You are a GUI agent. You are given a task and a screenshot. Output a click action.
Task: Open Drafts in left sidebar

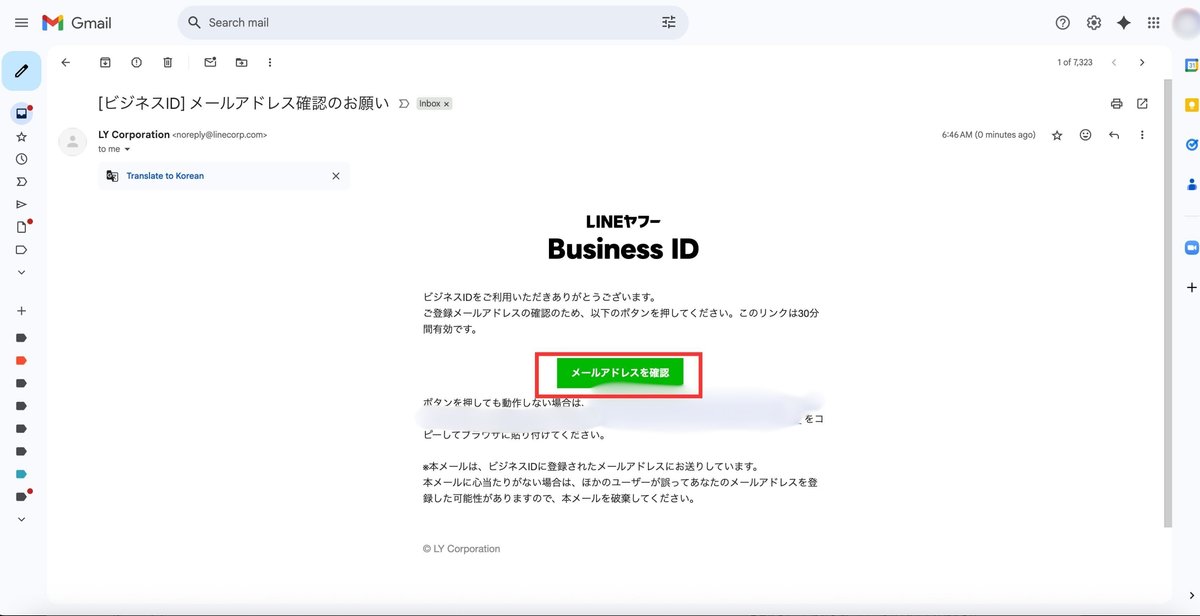point(21,227)
